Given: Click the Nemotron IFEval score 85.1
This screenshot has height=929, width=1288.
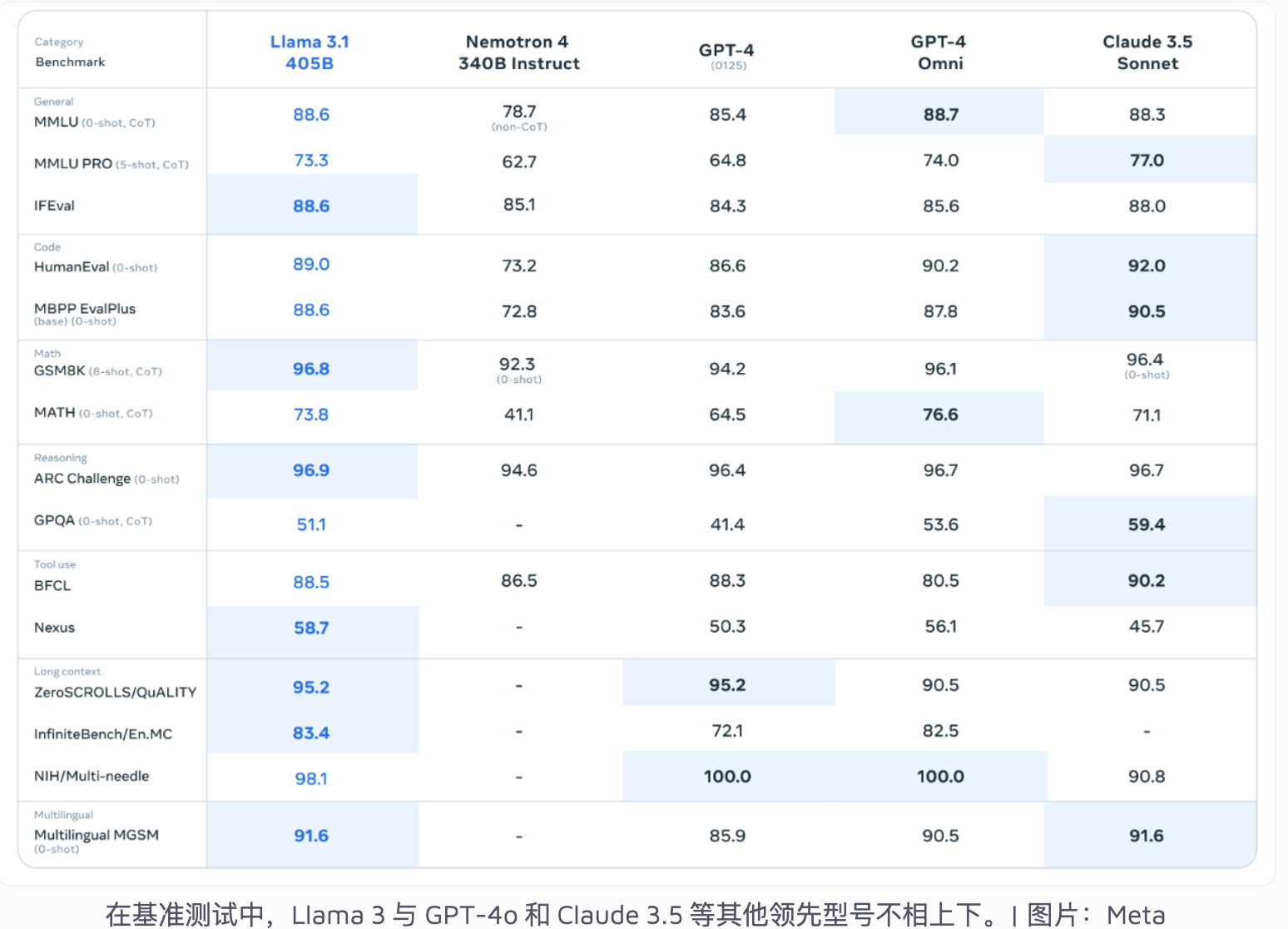Looking at the screenshot, I should click(x=519, y=204).
